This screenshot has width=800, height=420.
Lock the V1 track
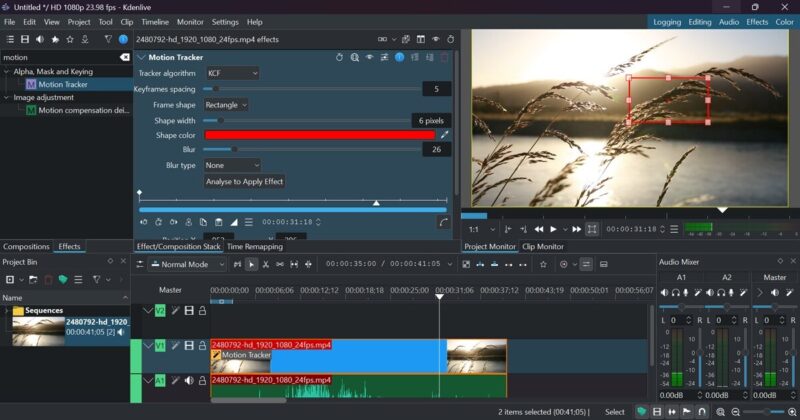pos(203,345)
